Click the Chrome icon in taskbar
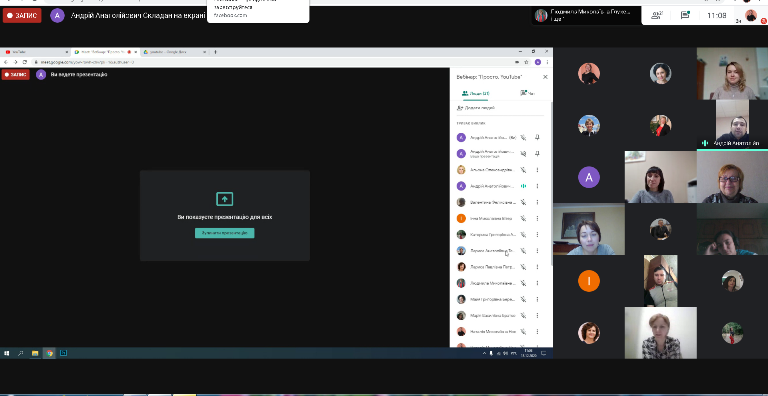768x396 pixels. tap(49, 353)
